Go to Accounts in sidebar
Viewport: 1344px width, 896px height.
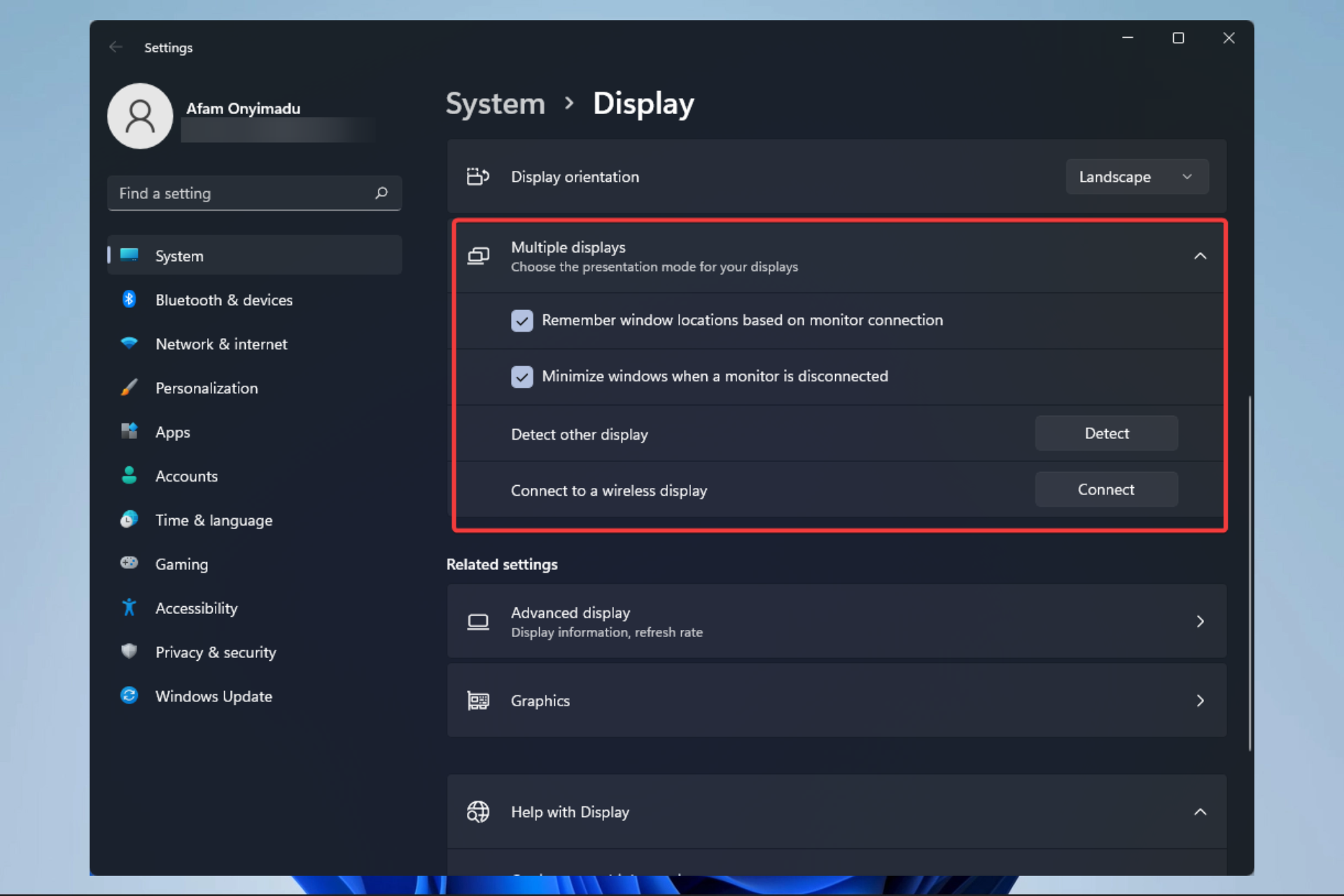[x=186, y=476]
